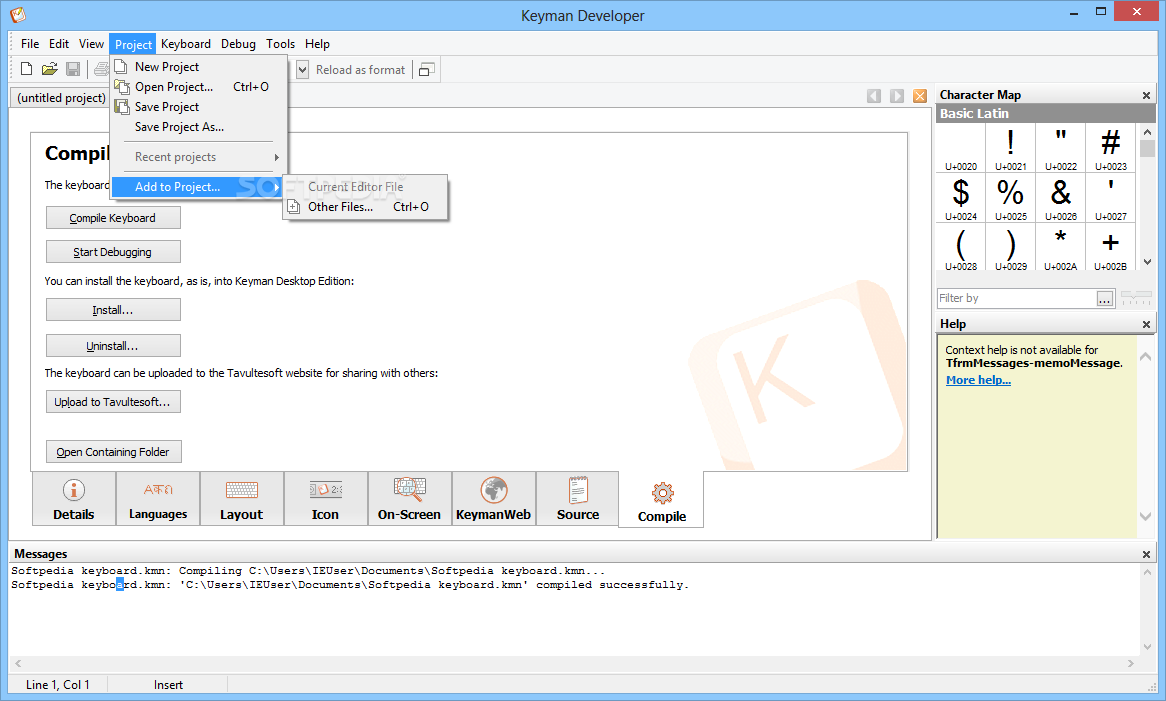Open the Edit menu
The width and height of the screenshot is (1166, 701).
pos(59,44)
